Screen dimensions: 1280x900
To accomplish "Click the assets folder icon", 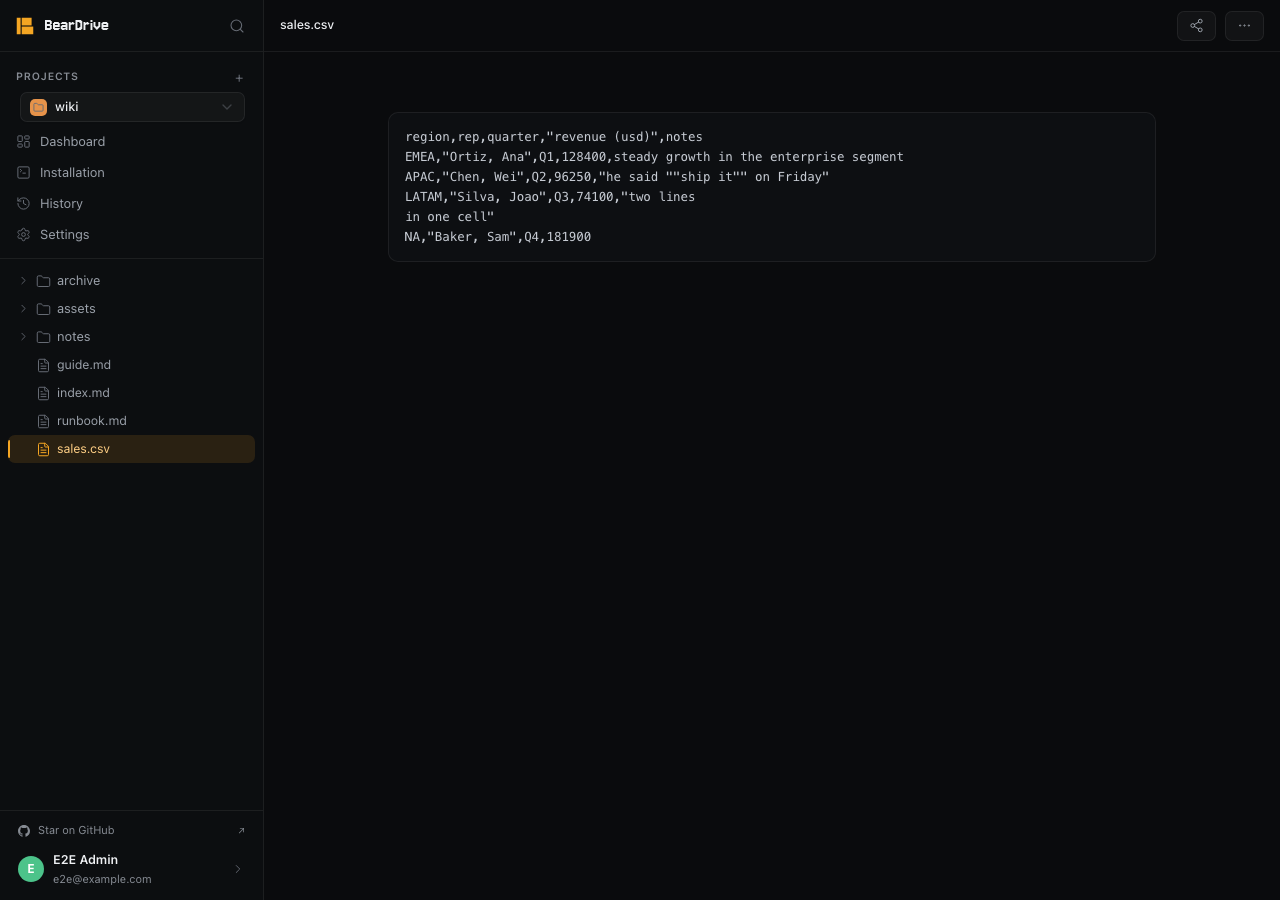I will [43, 309].
